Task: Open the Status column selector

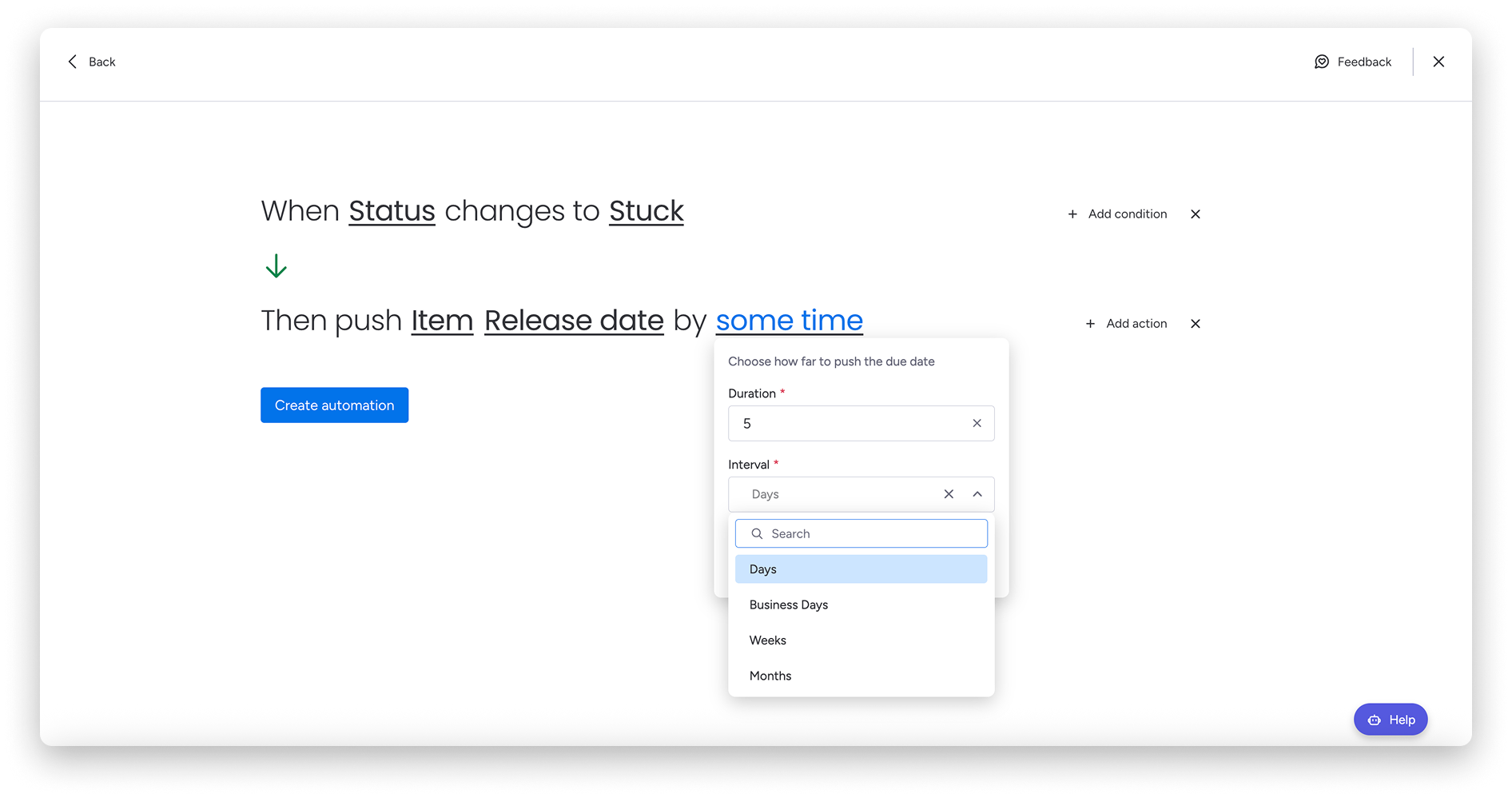Action: [x=392, y=211]
